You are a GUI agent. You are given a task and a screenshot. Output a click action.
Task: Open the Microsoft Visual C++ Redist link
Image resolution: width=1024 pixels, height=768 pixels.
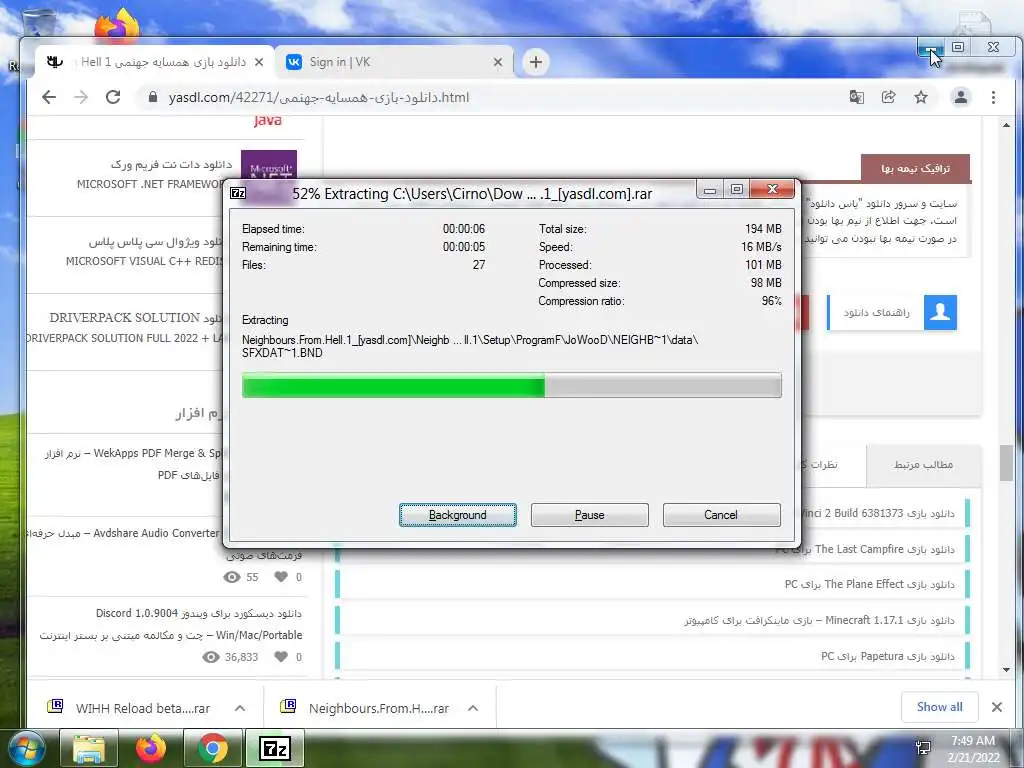[x=144, y=261]
